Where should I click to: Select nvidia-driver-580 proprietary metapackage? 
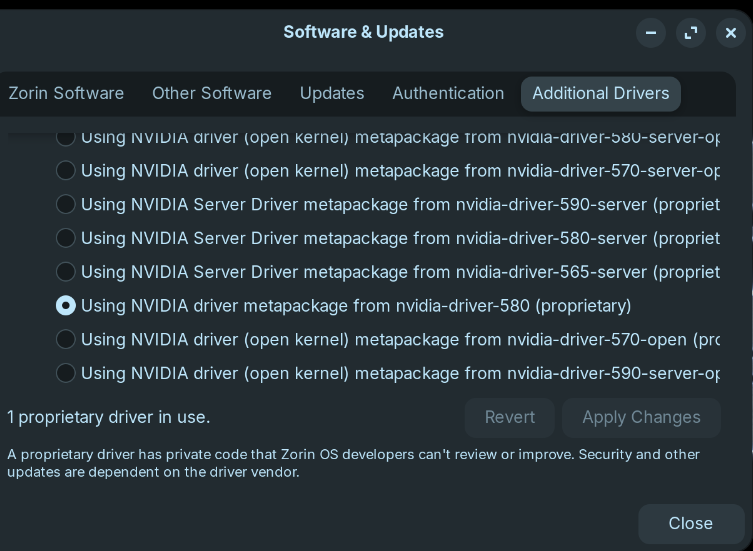coord(66,306)
